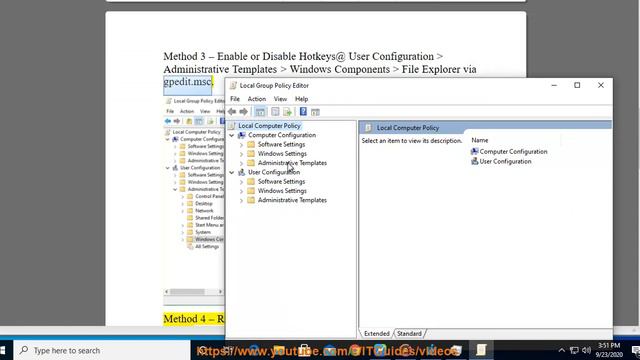Select Windows Settings label under Computer Configuration
Screen dimensions: 640x360
point(282,154)
